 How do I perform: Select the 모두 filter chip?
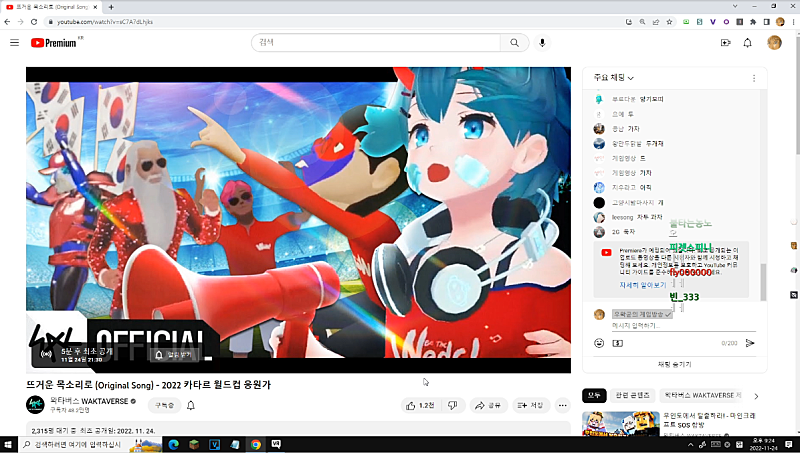point(594,395)
